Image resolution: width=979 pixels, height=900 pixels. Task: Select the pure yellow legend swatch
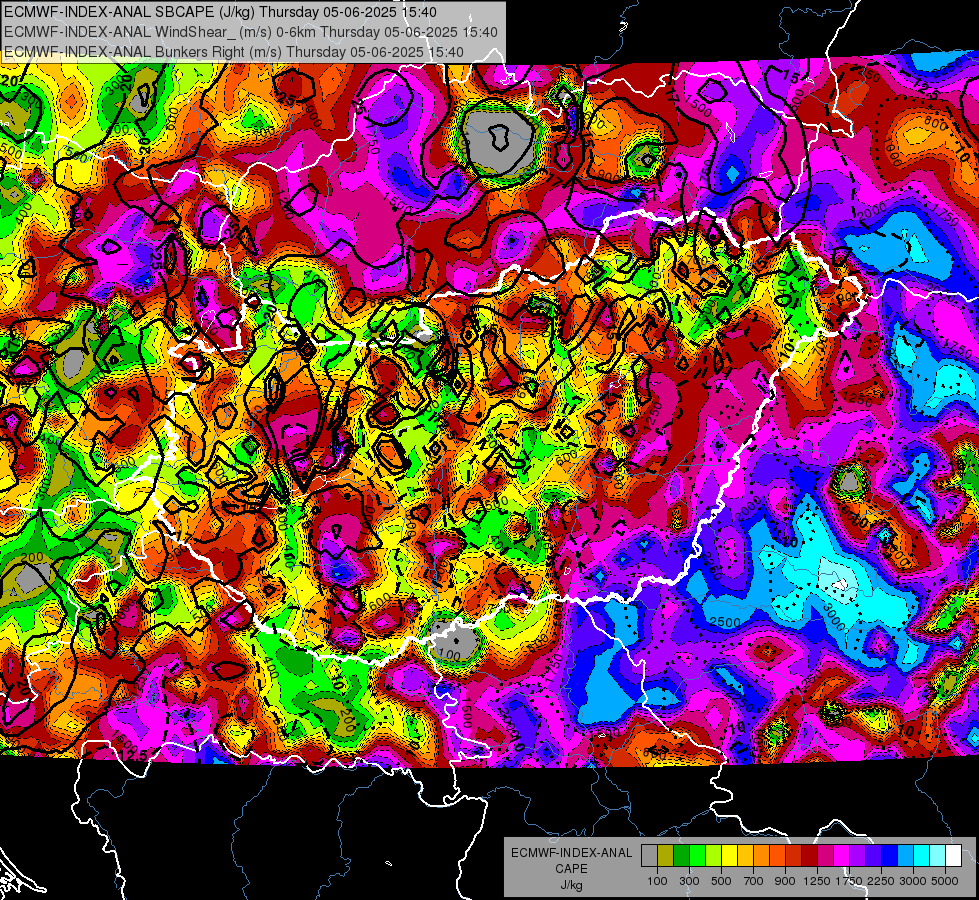point(729,856)
